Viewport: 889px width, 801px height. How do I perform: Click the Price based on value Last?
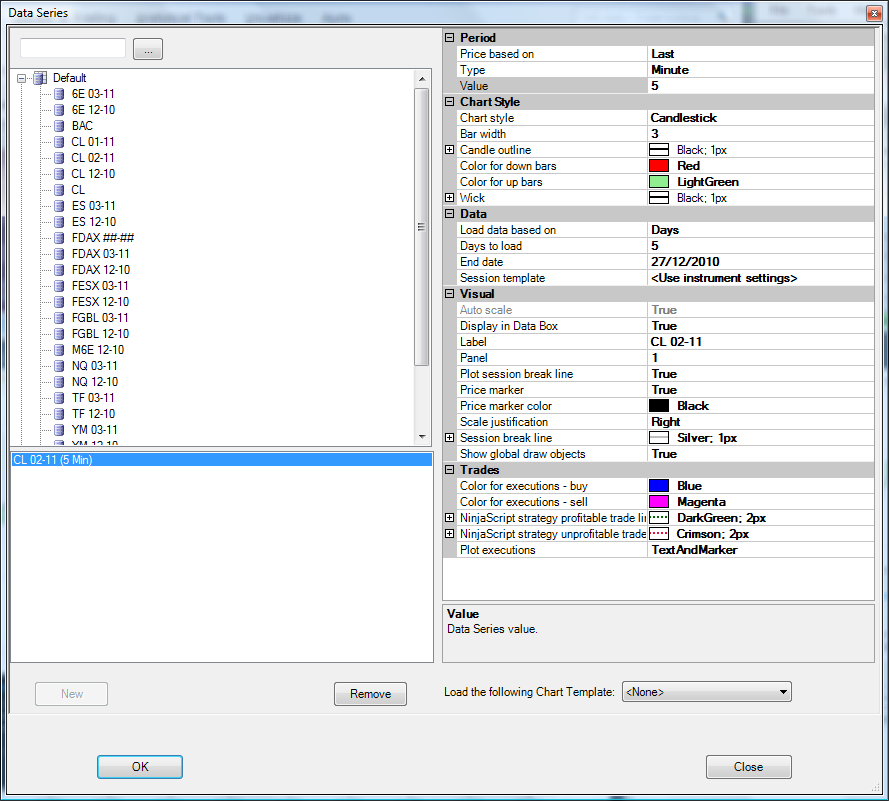[761, 54]
